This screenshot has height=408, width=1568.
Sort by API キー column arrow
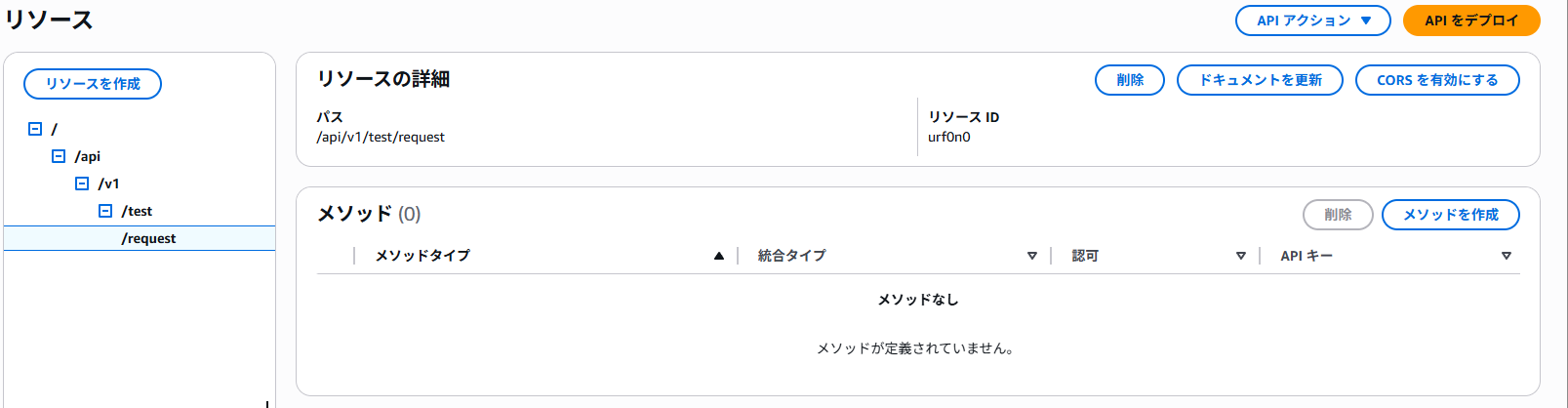click(1507, 256)
